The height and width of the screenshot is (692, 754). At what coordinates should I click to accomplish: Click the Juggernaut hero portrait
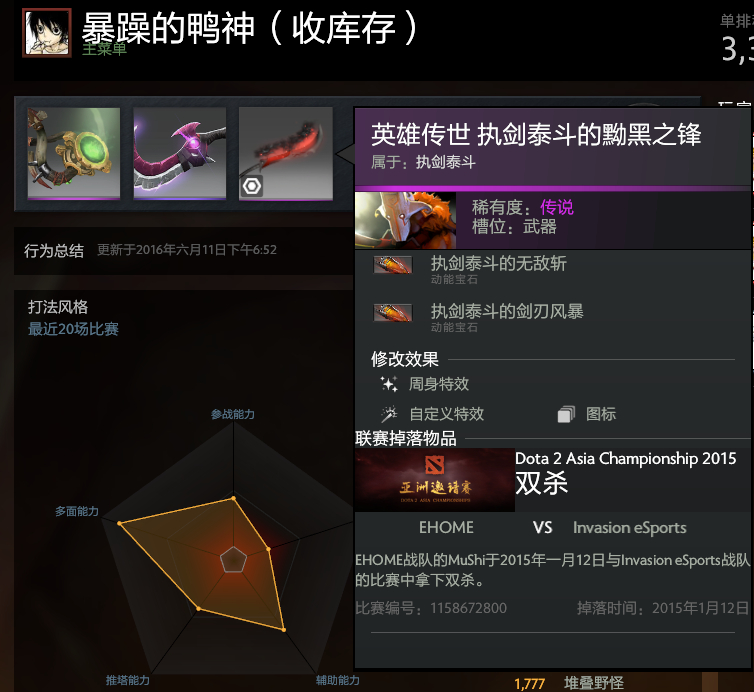405,220
